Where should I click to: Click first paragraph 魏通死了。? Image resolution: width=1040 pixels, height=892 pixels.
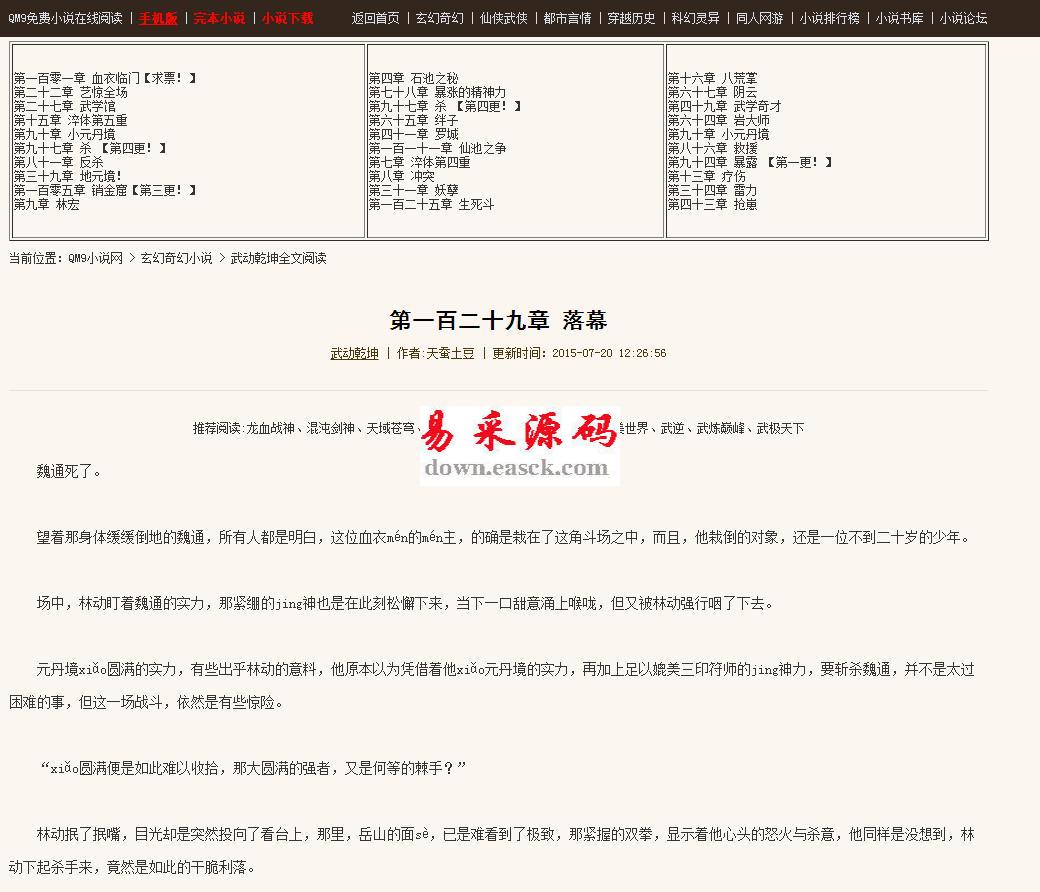[69, 472]
